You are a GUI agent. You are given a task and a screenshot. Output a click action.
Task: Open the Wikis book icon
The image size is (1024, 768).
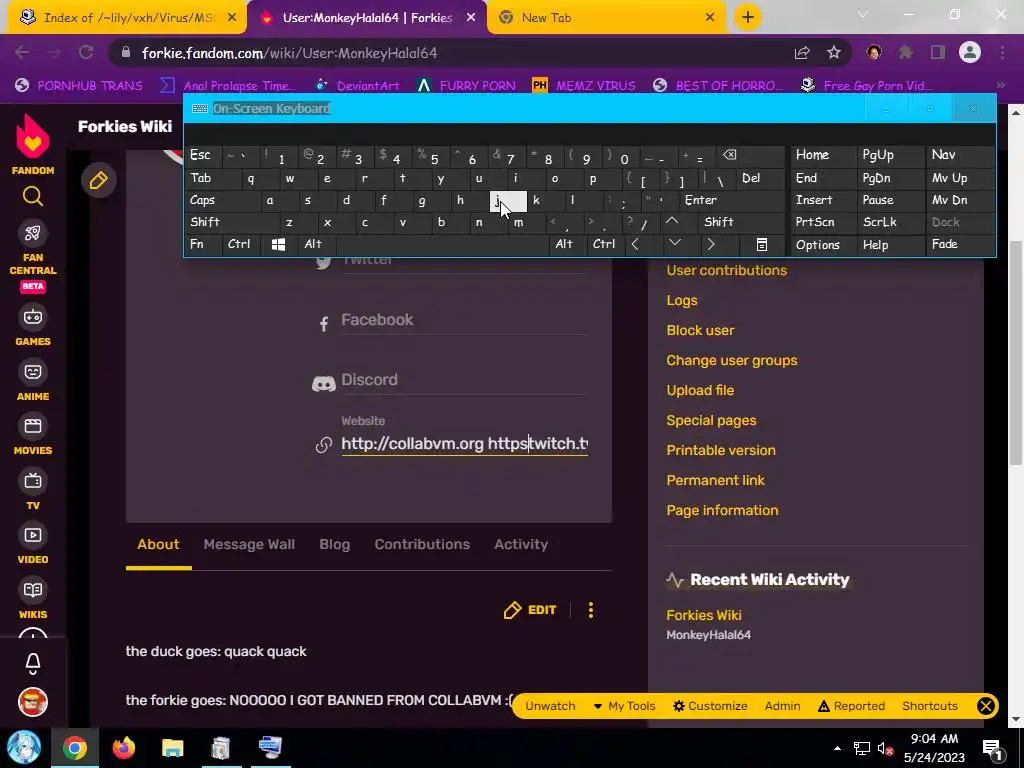click(x=33, y=590)
